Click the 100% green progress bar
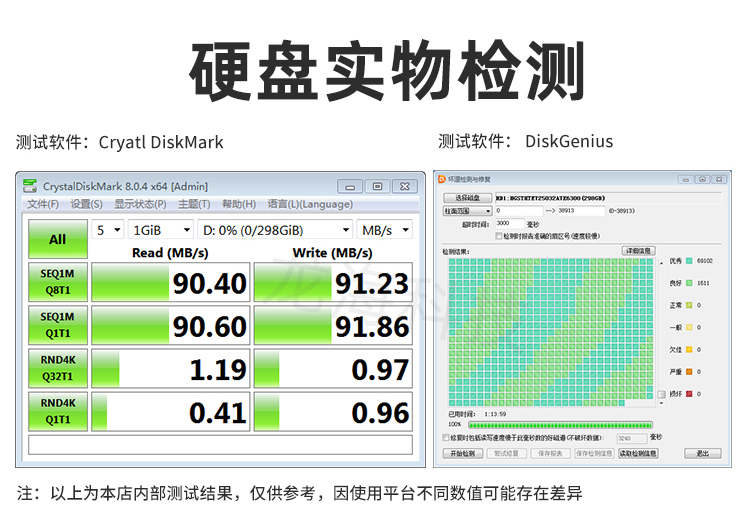 click(x=560, y=425)
